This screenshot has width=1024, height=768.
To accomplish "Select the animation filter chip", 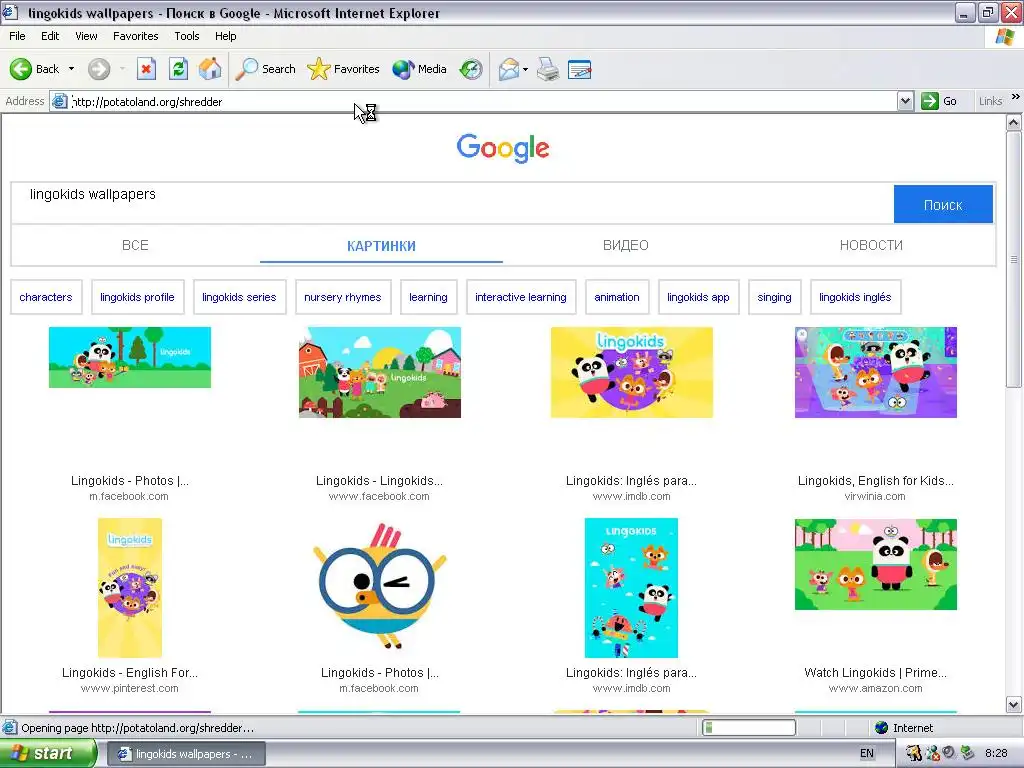I will tap(616, 297).
